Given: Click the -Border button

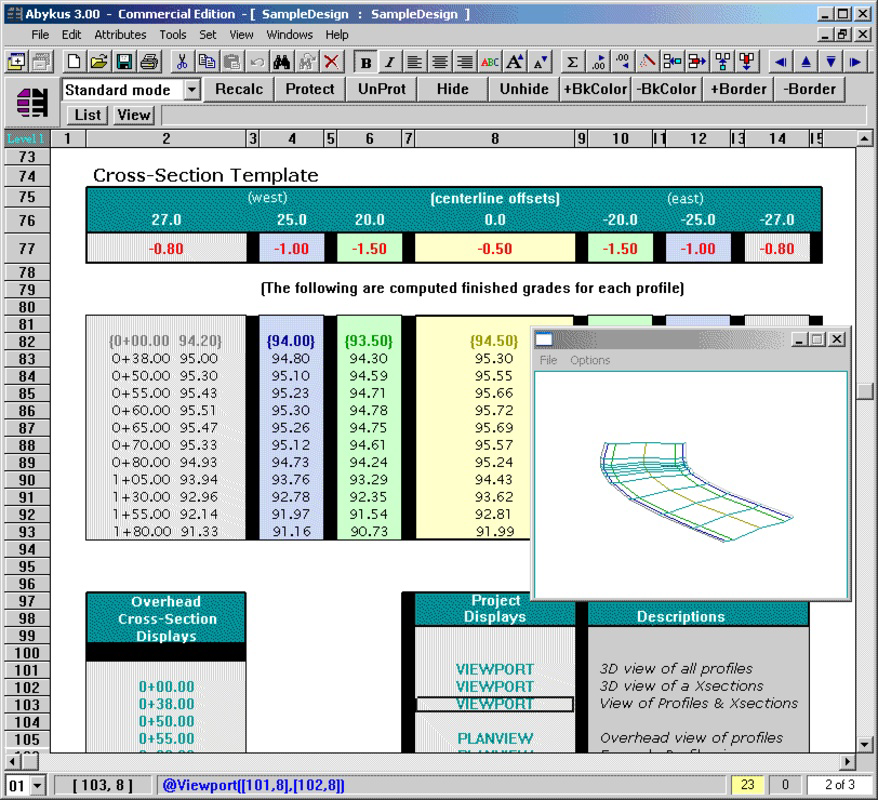Looking at the screenshot, I should coord(809,89).
